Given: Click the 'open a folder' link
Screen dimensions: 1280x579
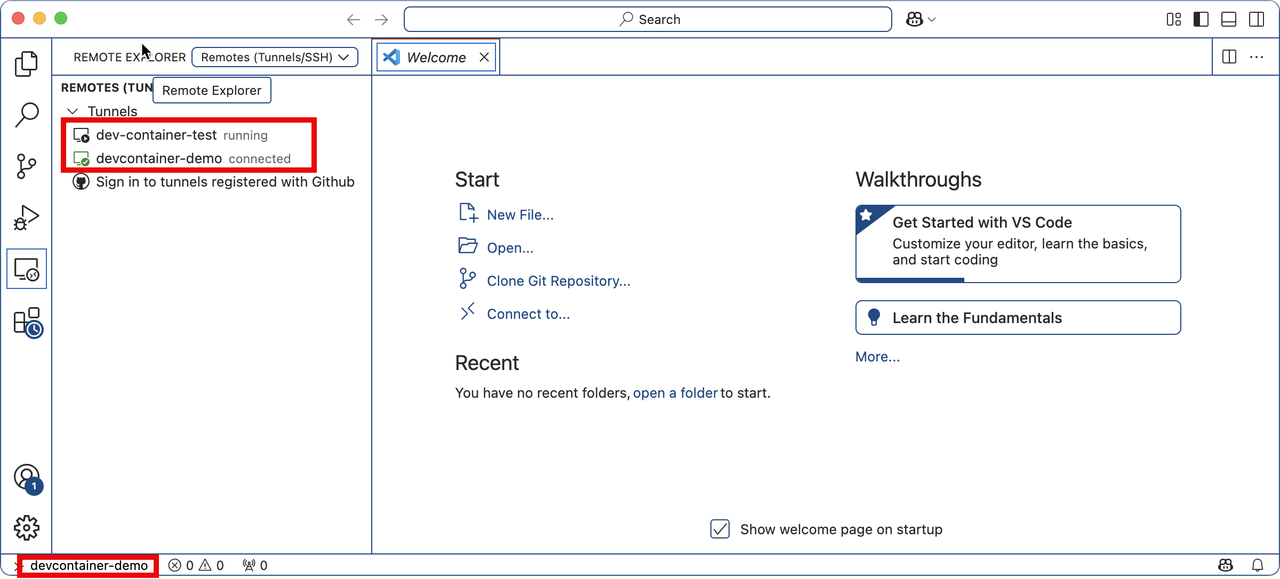Looking at the screenshot, I should [x=676, y=393].
